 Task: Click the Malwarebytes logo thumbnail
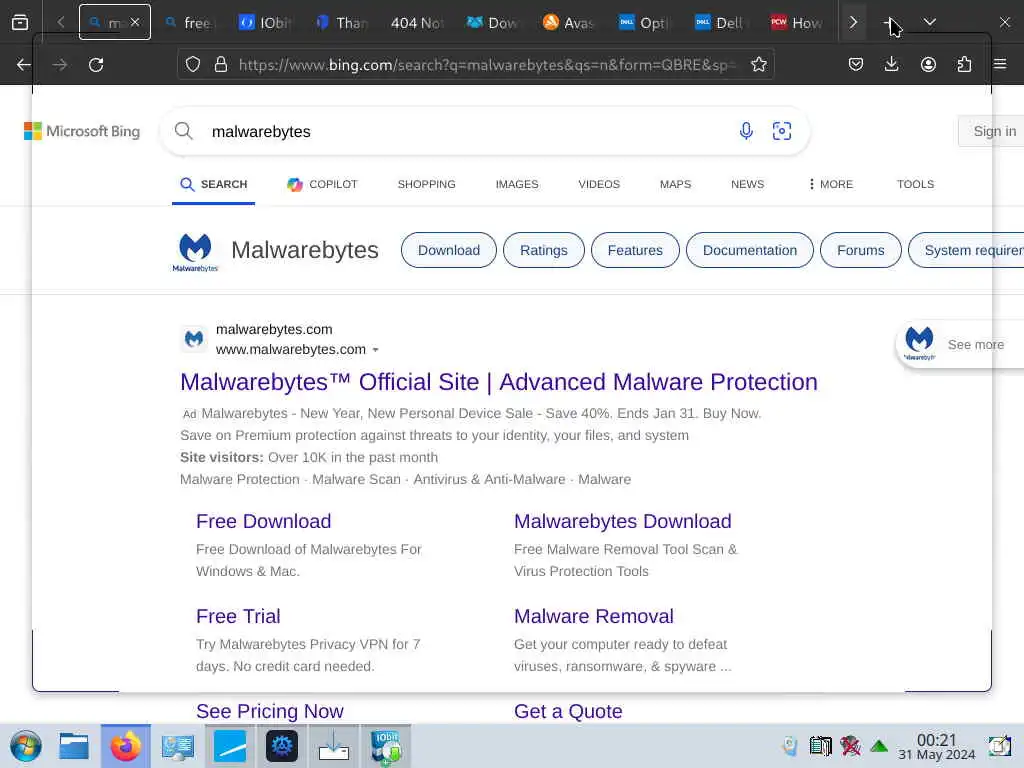click(x=195, y=251)
